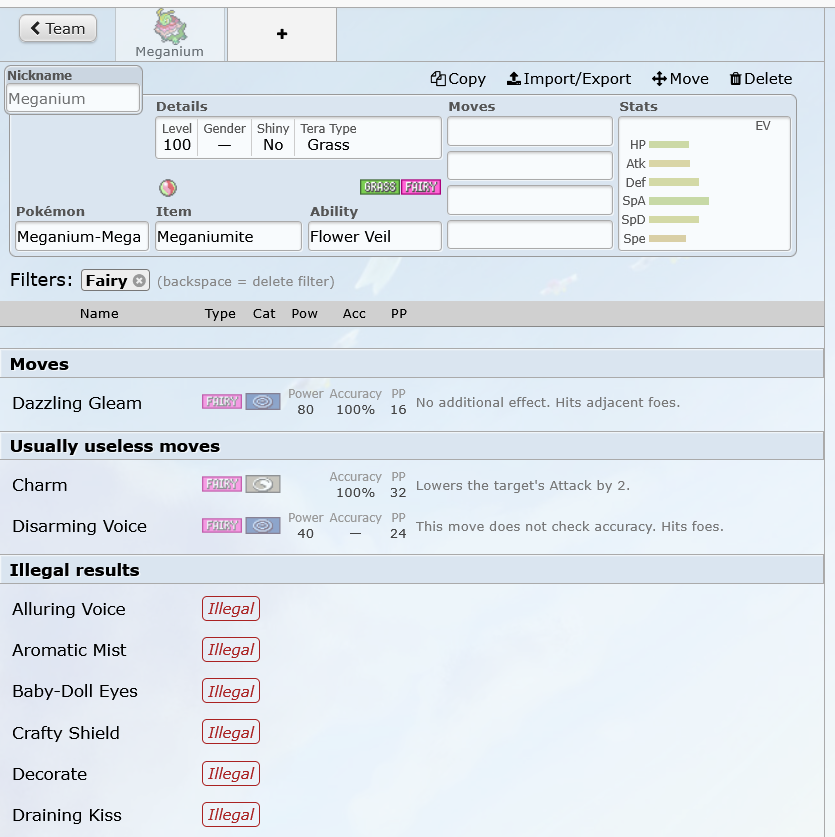
Task: Open Import/Export for this set
Action: point(569,79)
